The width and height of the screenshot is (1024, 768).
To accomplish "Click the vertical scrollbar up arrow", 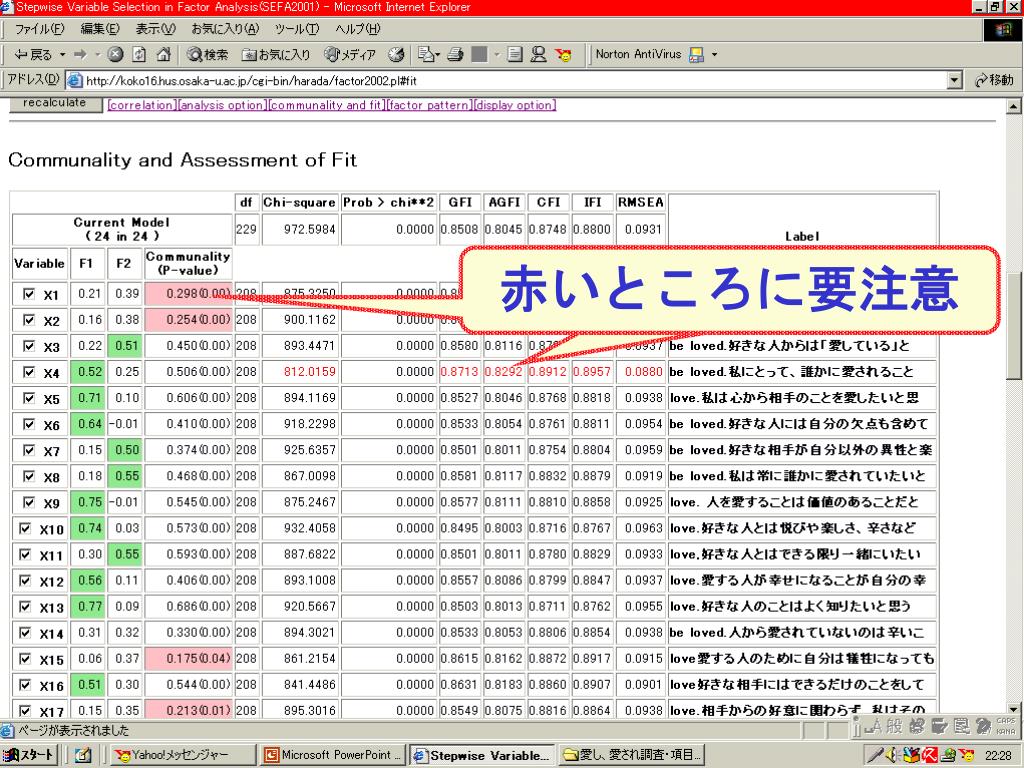I will coord(1013,105).
